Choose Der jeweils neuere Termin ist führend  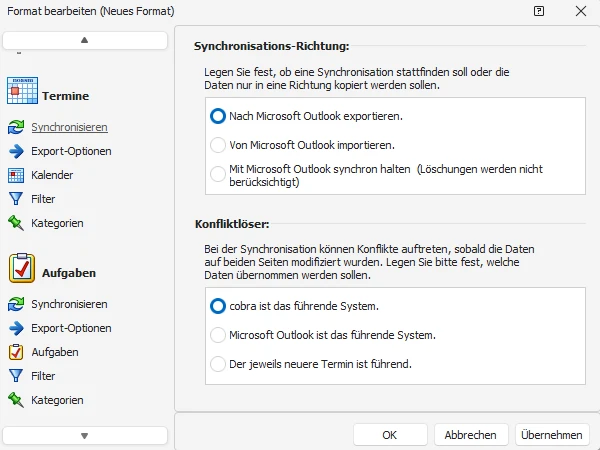(218, 364)
